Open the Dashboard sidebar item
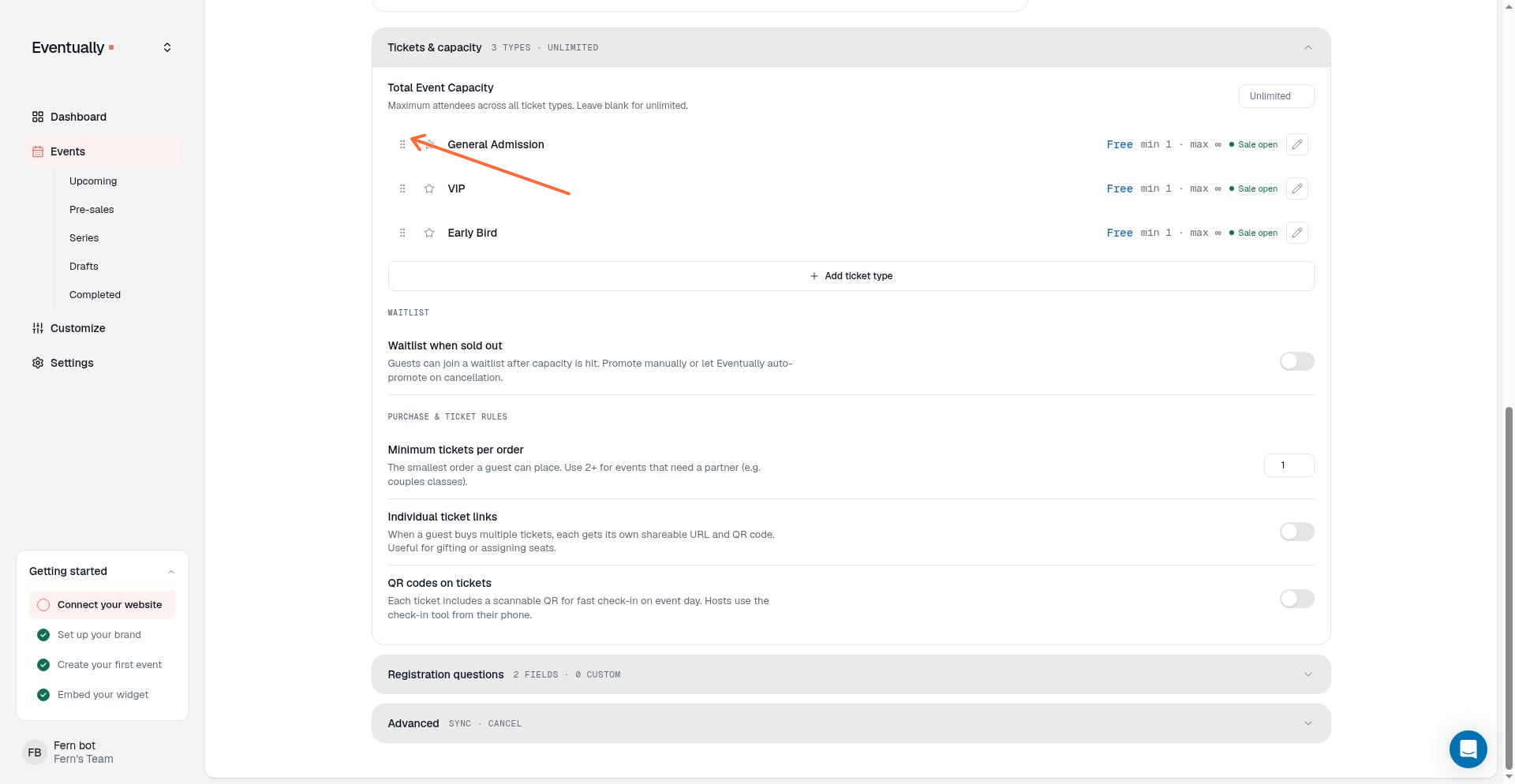Image resolution: width=1515 pixels, height=784 pixels. [x=102, y=117]
